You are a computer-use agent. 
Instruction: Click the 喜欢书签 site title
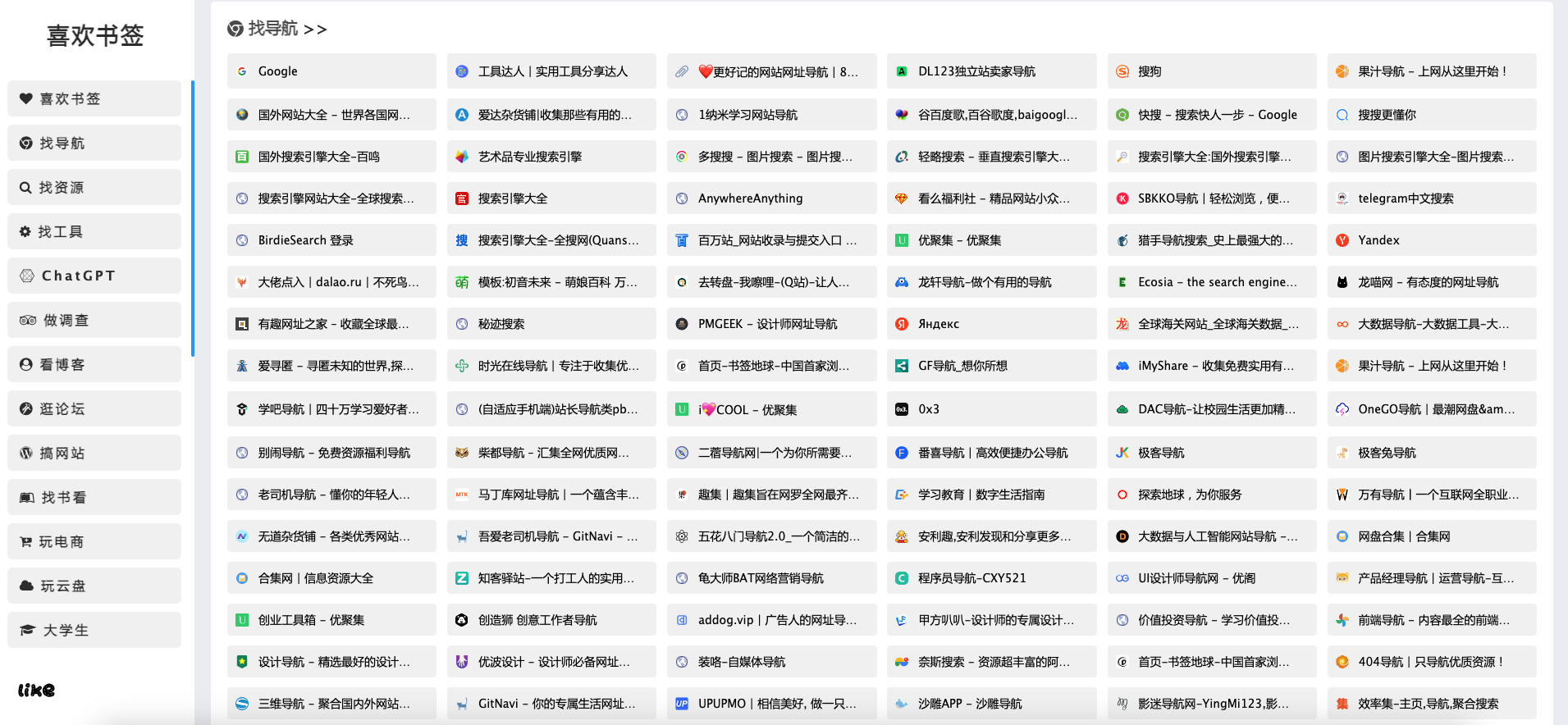95,35
